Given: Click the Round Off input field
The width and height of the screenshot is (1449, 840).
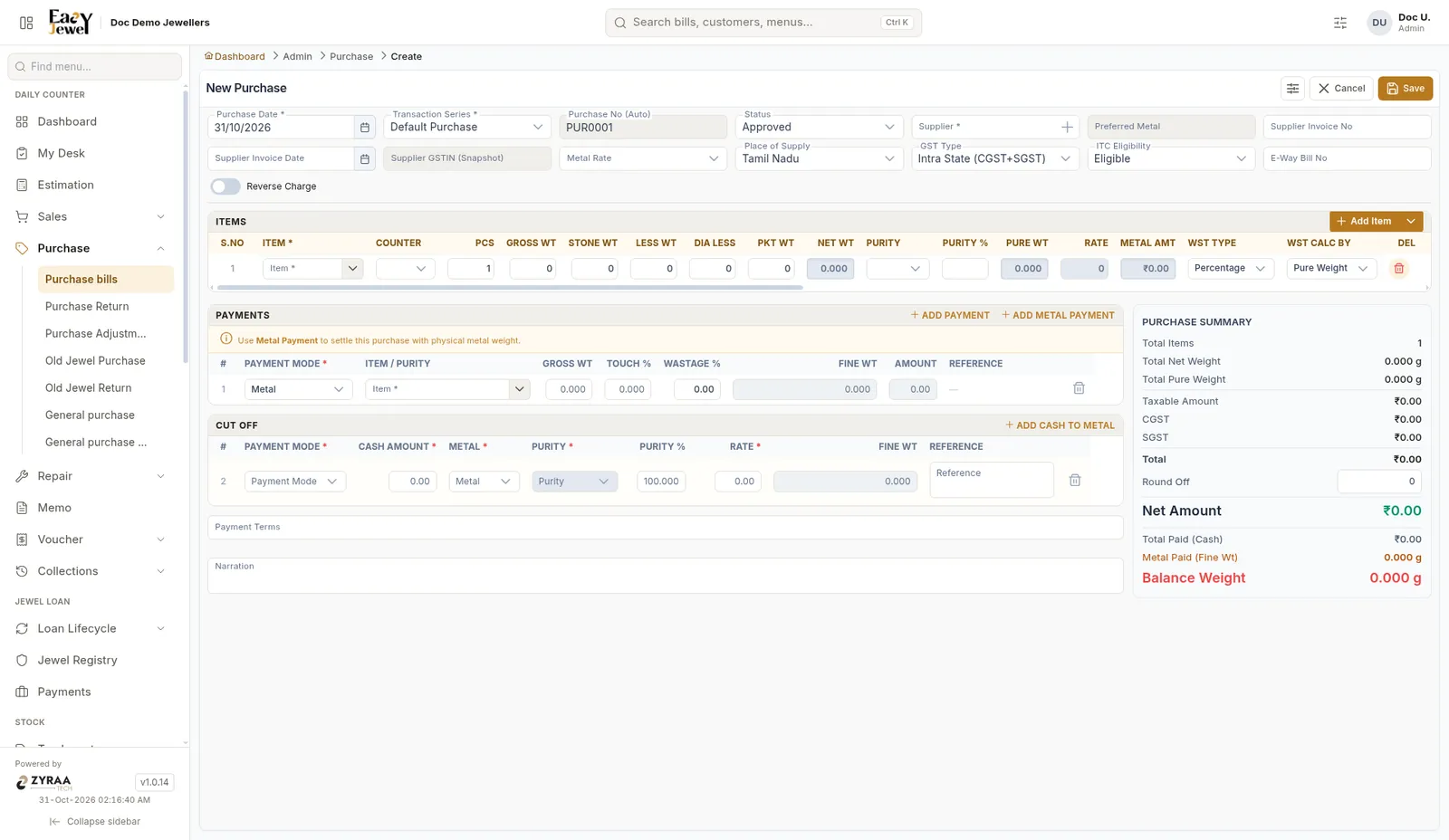Looking at the screenshot, I should (x=1379, y=482).
